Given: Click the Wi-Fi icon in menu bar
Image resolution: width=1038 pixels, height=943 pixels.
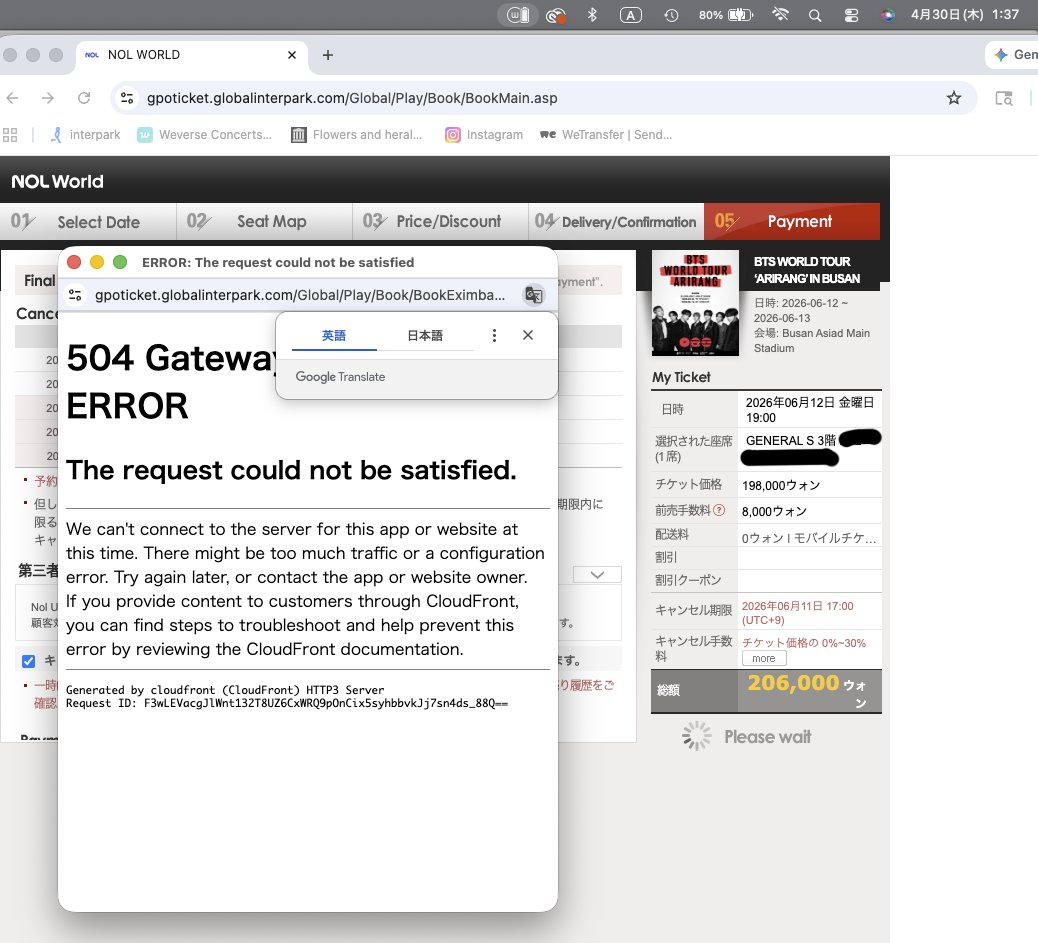Looking at the screenshot, I should (780, 15).
